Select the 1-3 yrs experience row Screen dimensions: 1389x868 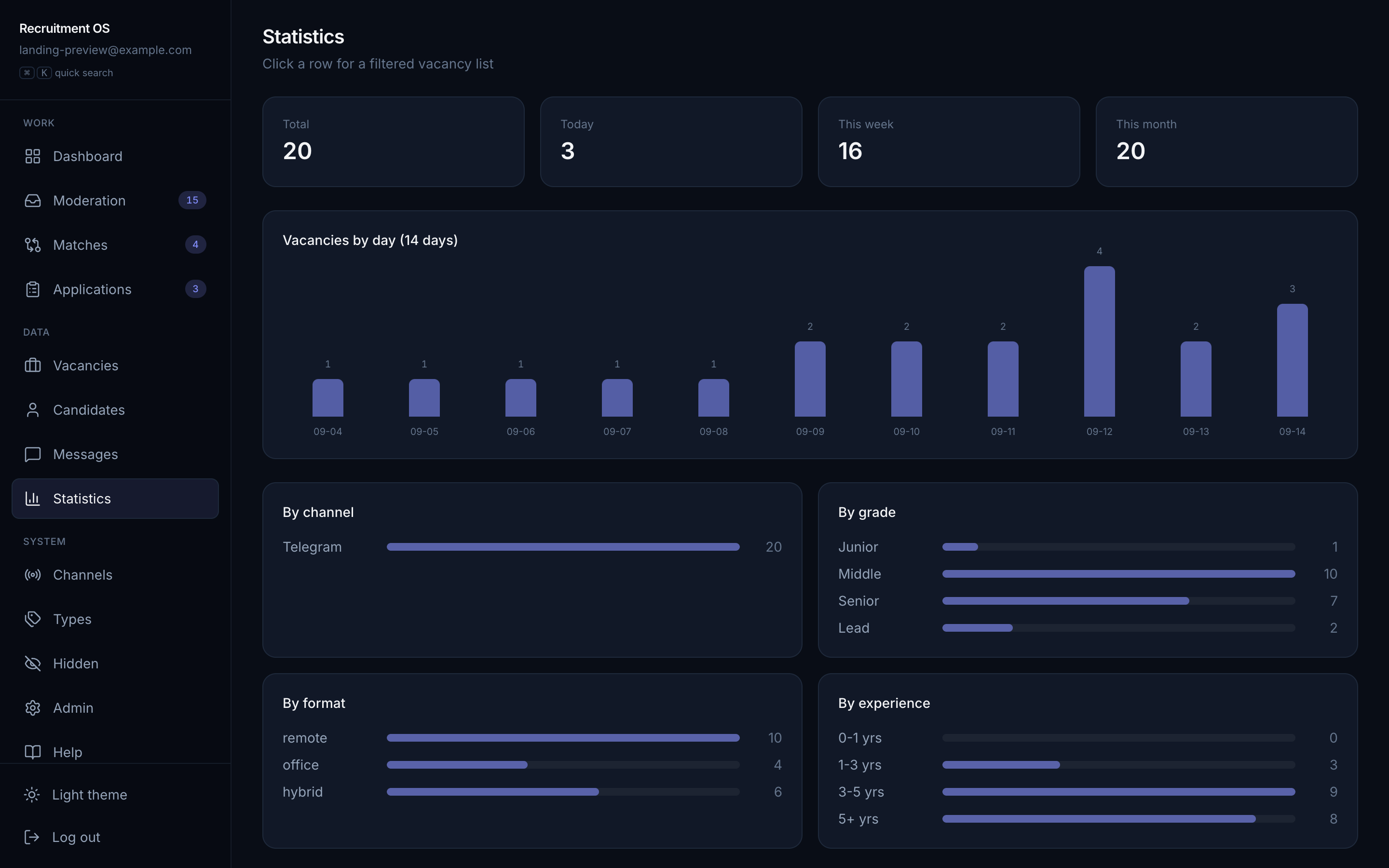pyautogui.click(x=1088, y=765)
